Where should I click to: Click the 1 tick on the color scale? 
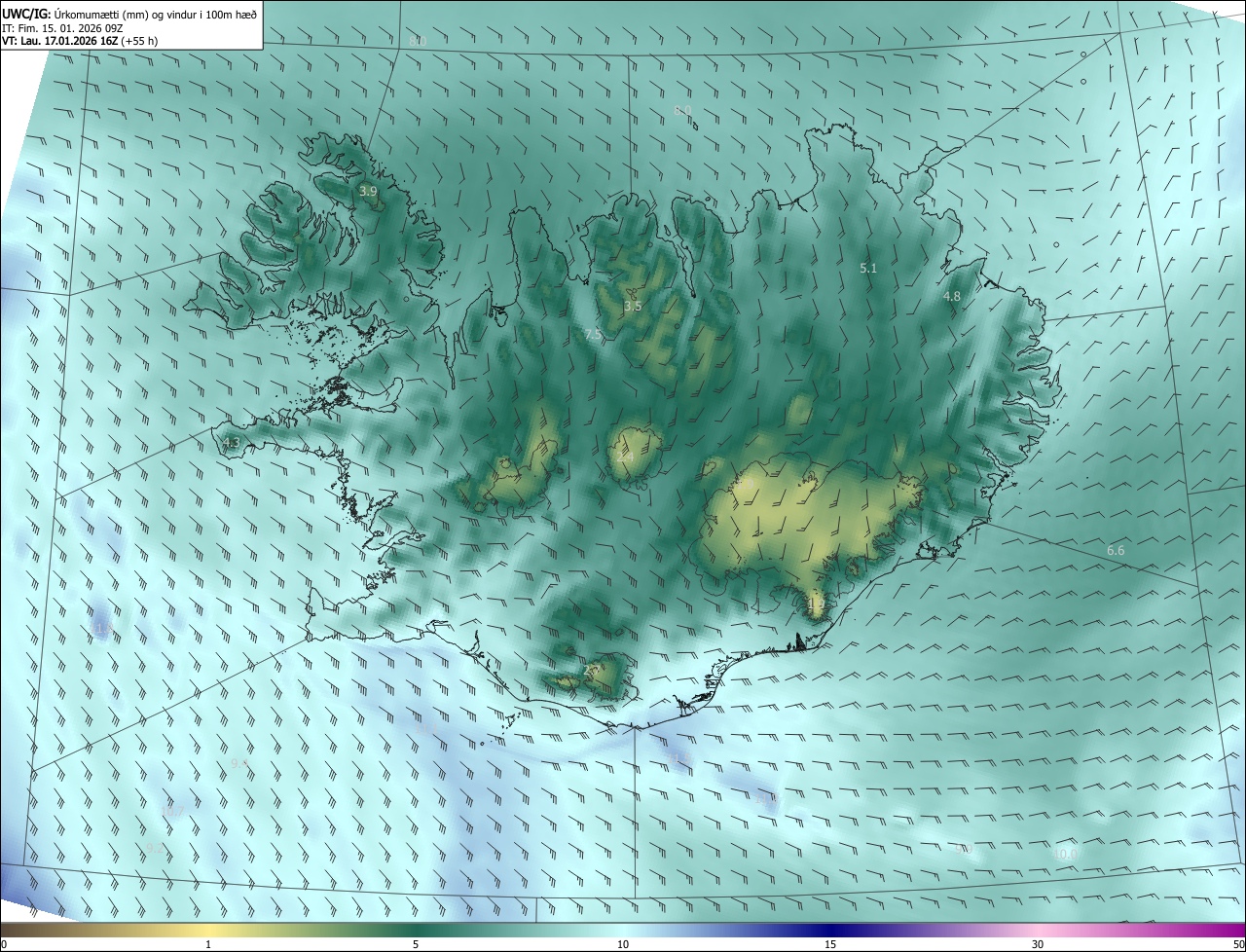[x=208, y=945]
